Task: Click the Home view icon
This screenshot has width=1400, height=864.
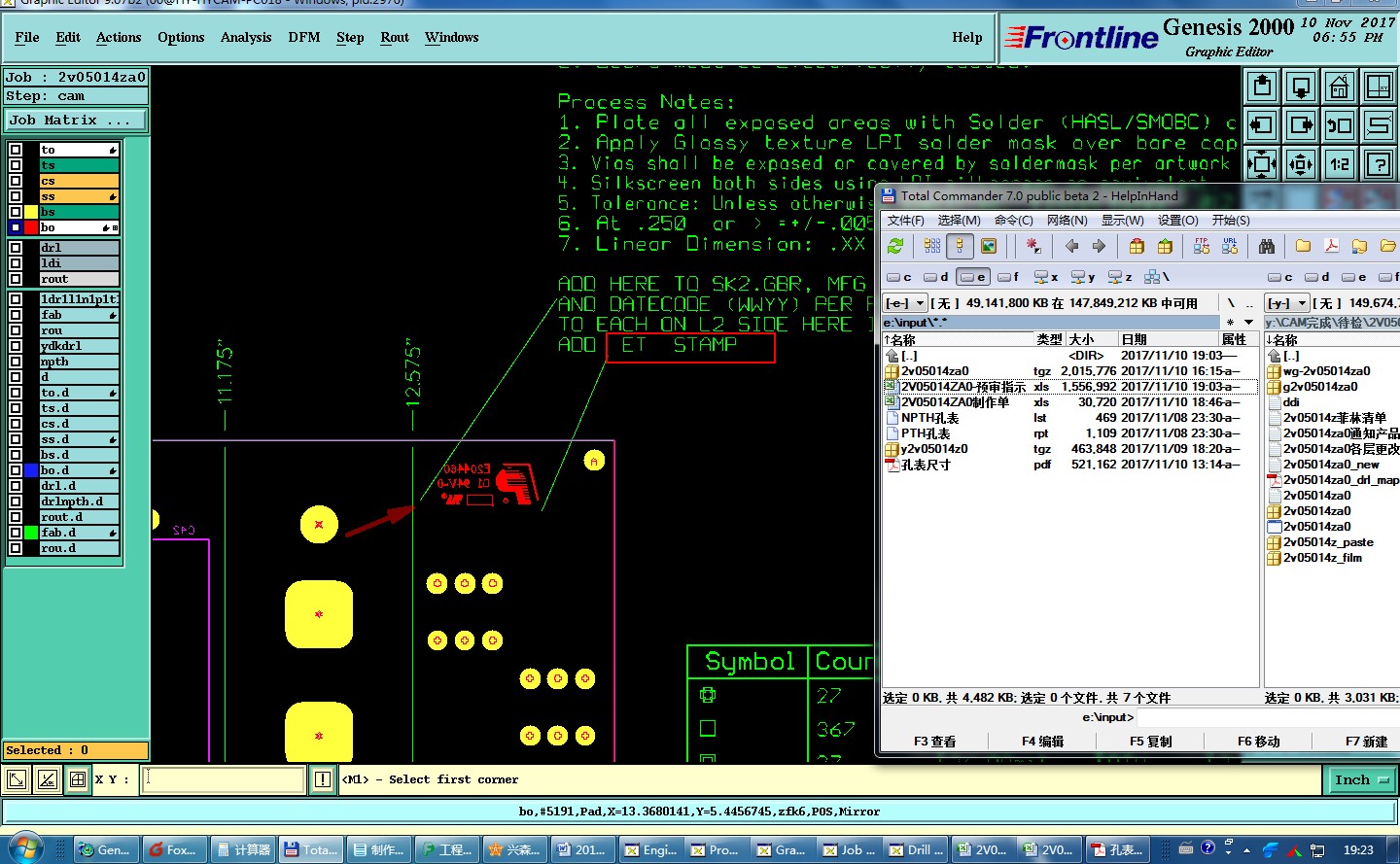Action: pyautogui.click(x=1340, y=87)
